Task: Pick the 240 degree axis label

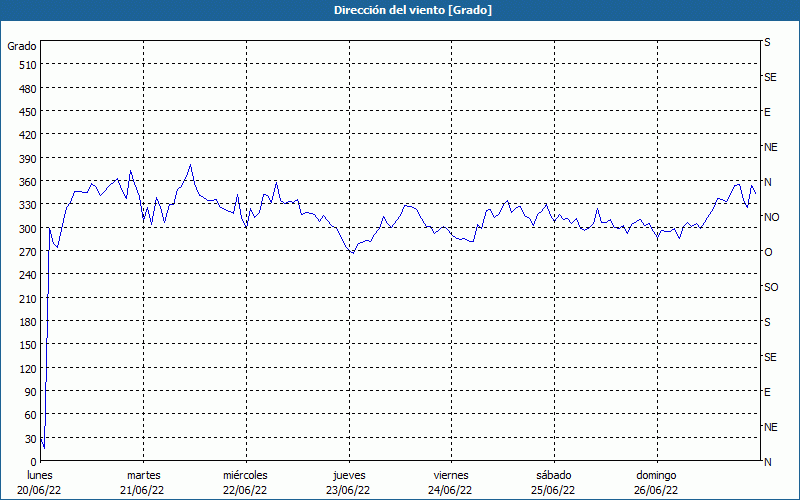Action: (28, 276)
